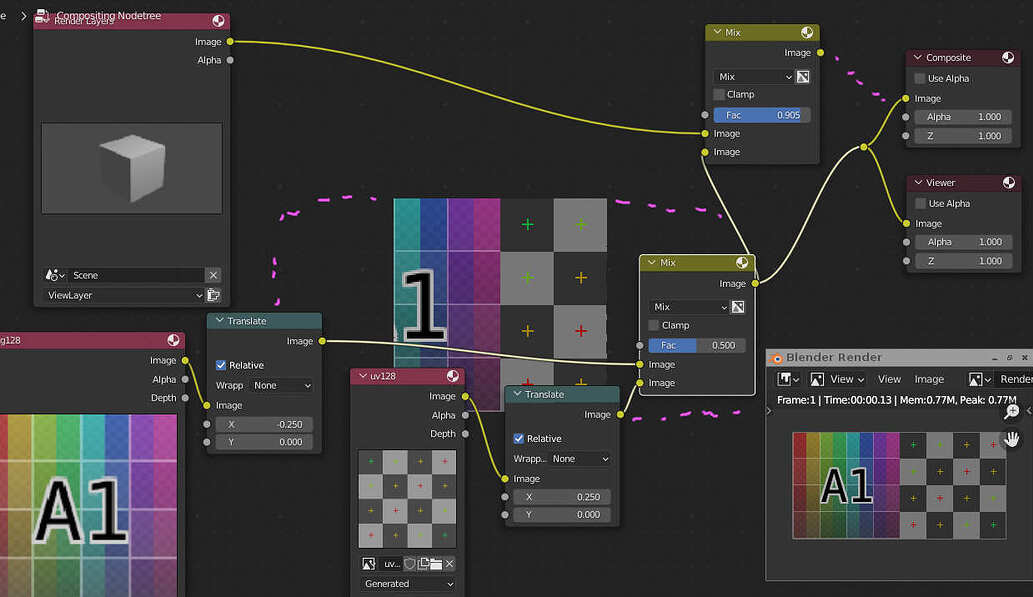1033x597 pixels.
Task: Click the Blender logo in Blender Render titlebar
Action: pyautogui.click(x=776, y=358)
